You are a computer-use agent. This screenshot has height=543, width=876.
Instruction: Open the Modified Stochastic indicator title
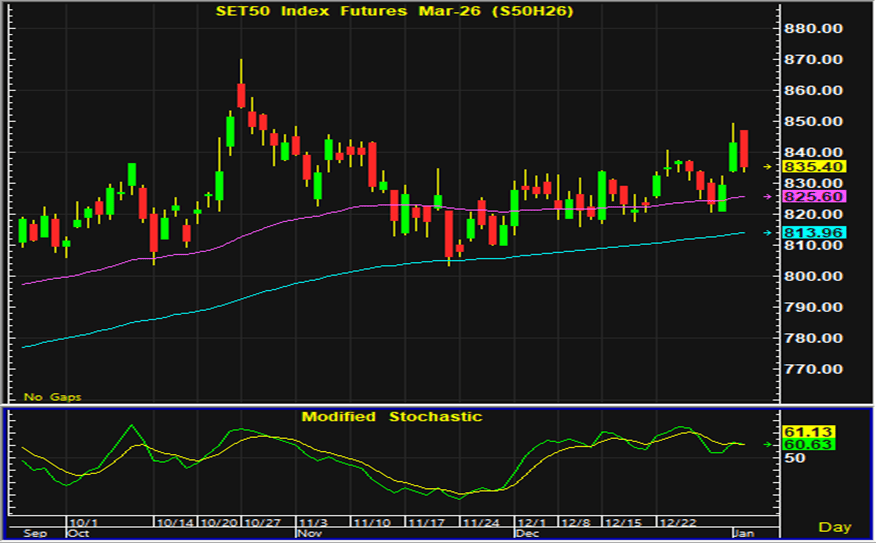392,416
